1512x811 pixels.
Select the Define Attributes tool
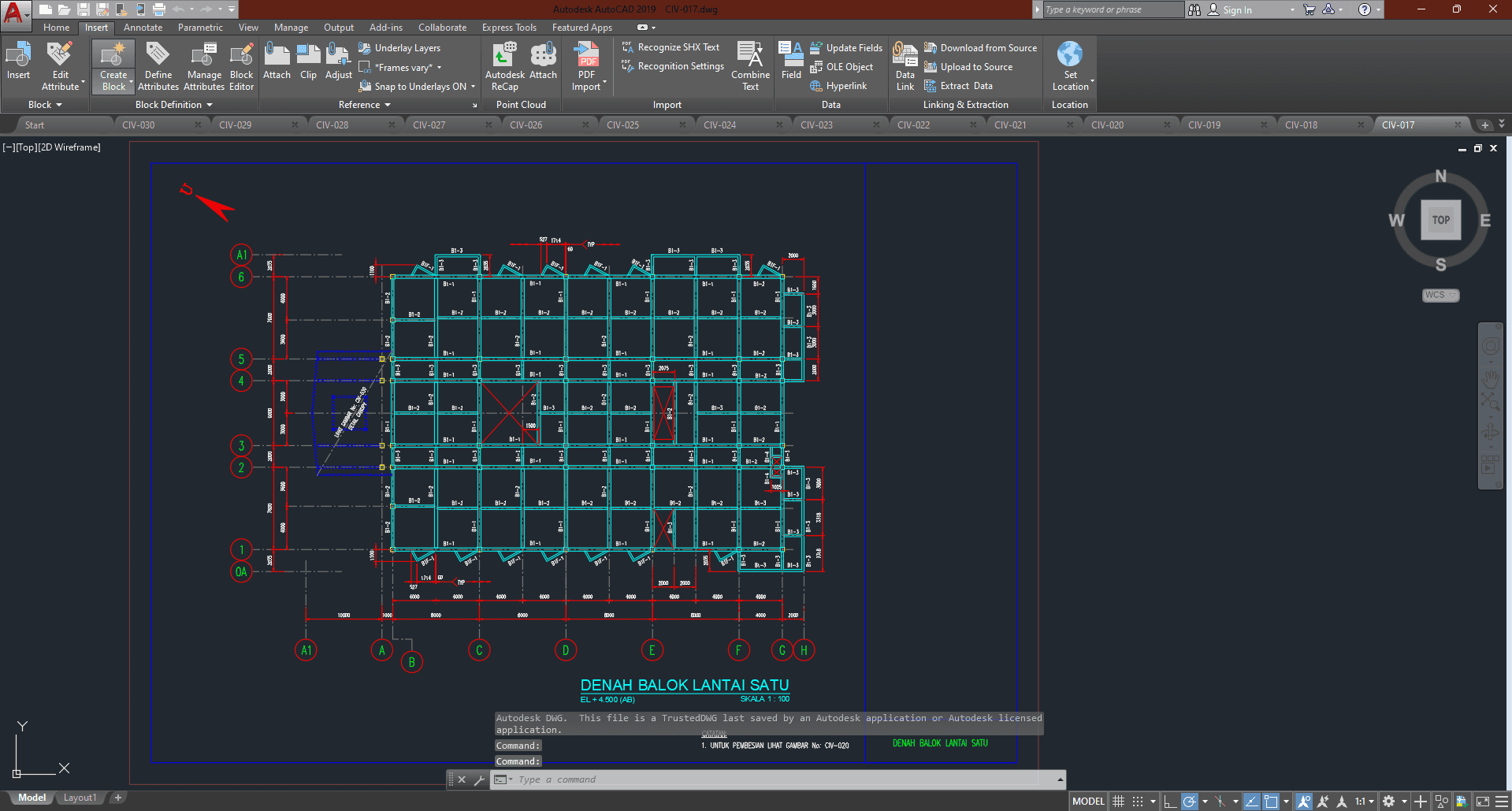(158, 55)
